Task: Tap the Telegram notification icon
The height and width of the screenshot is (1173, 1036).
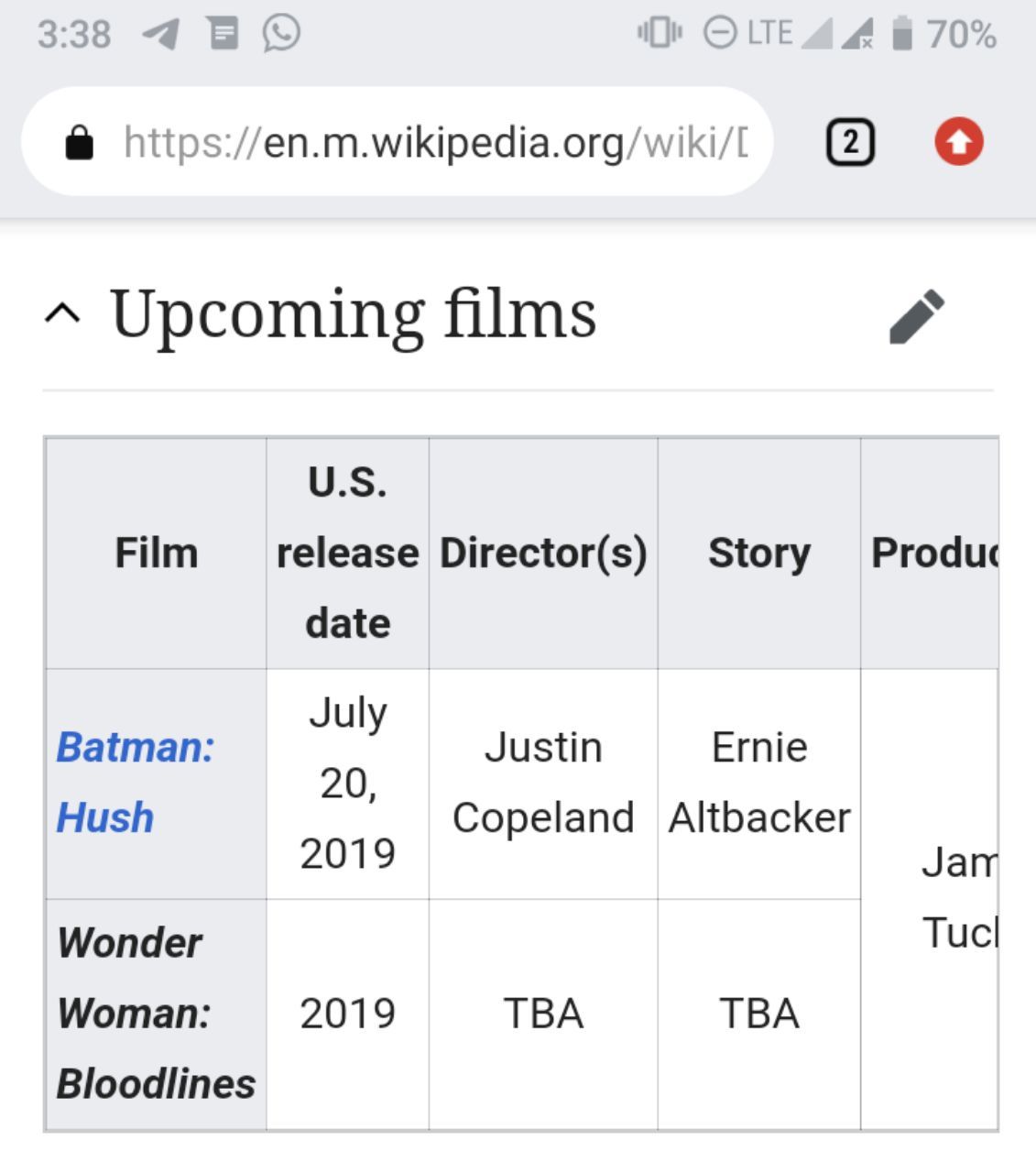Action: 160,35
